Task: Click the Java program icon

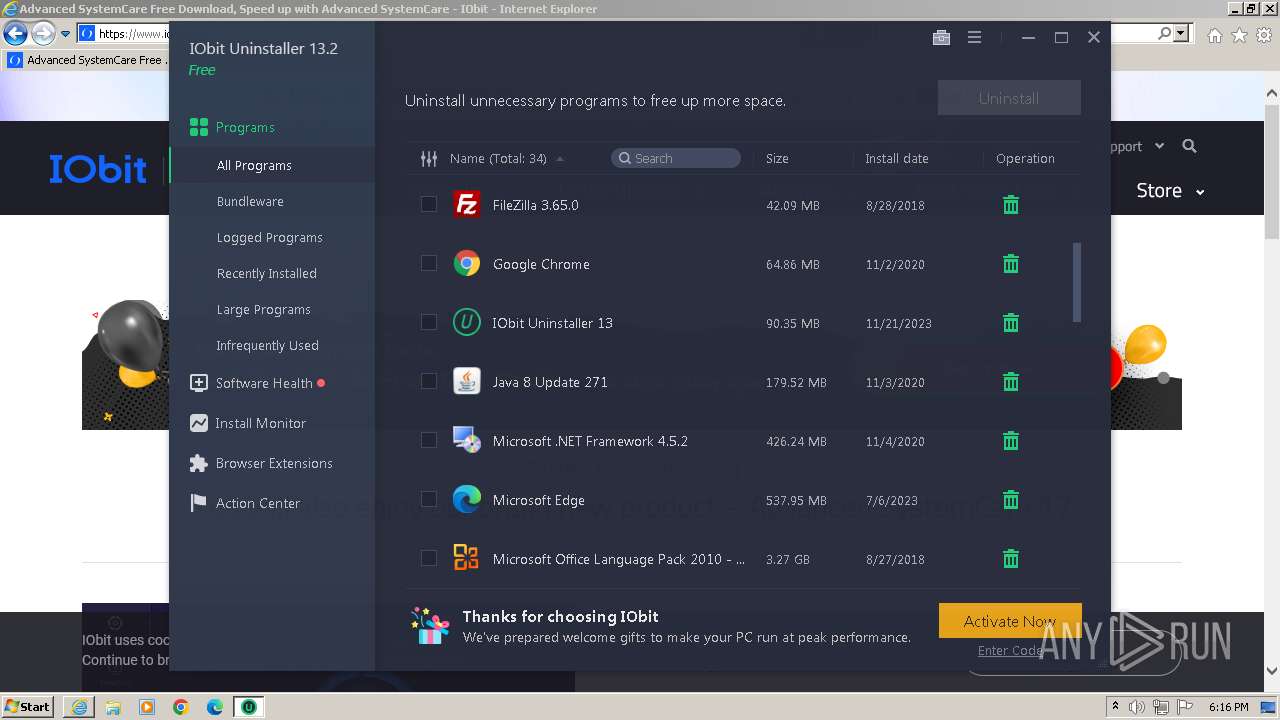Action: point(466,382)
